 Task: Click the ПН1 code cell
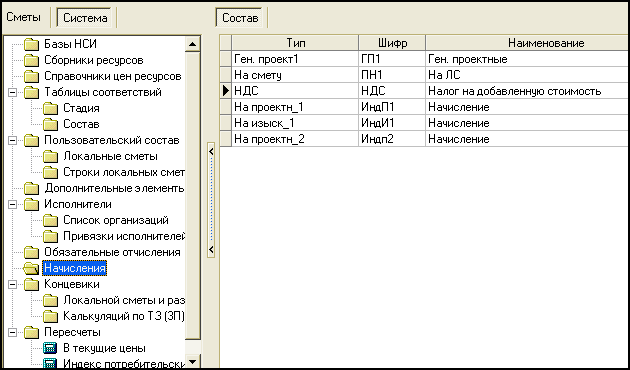[x=392, y=75]
